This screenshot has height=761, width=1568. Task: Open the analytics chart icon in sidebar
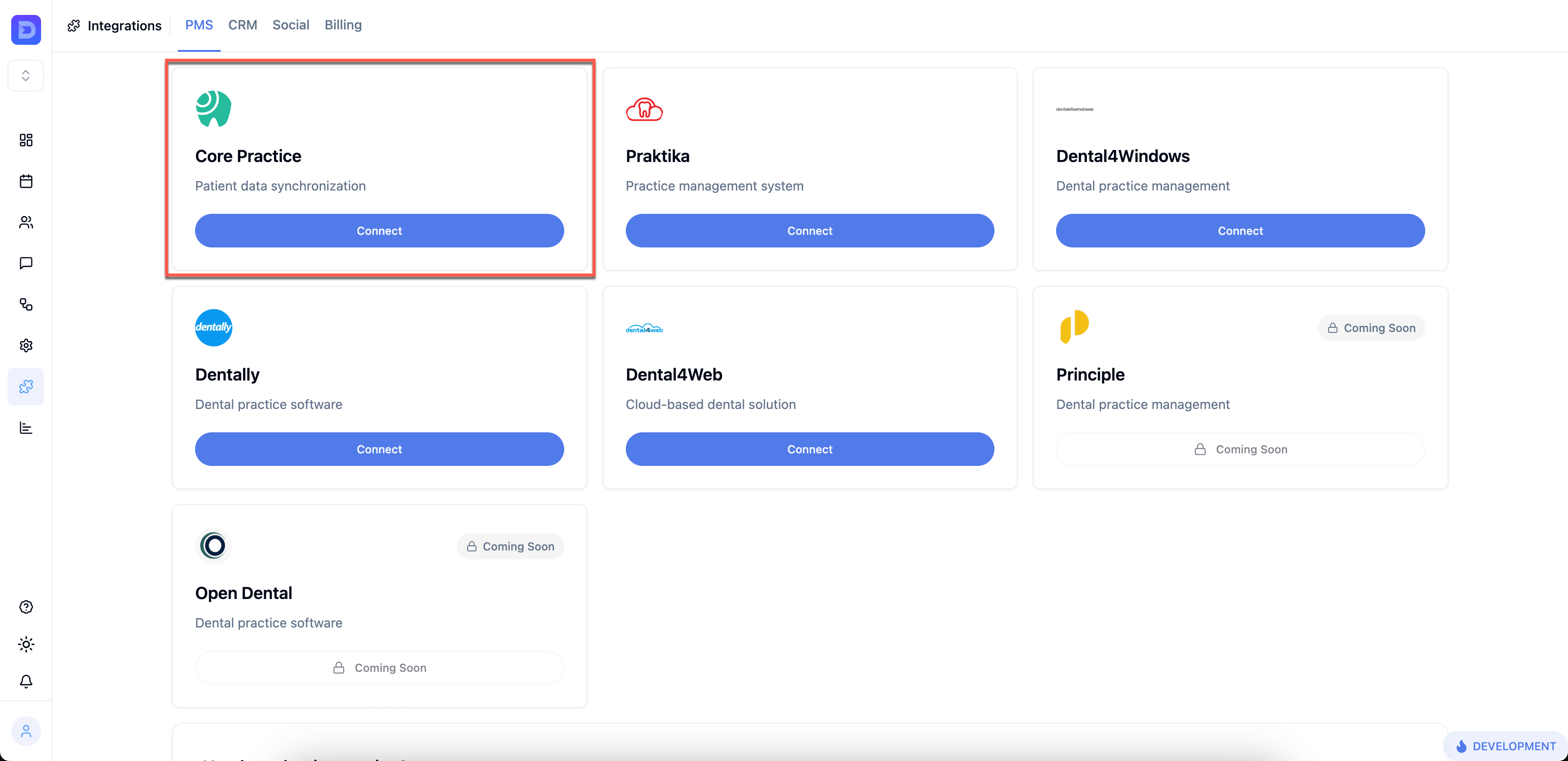(x=26, y=427)
